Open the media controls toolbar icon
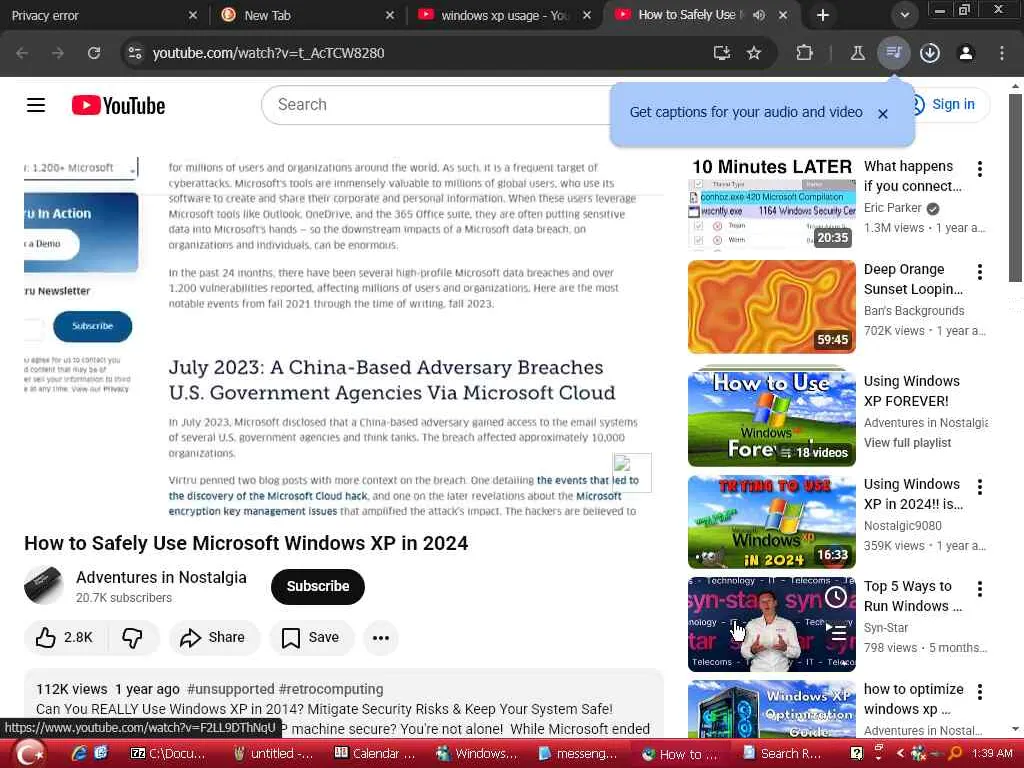1024x768 pixels. 893,53
